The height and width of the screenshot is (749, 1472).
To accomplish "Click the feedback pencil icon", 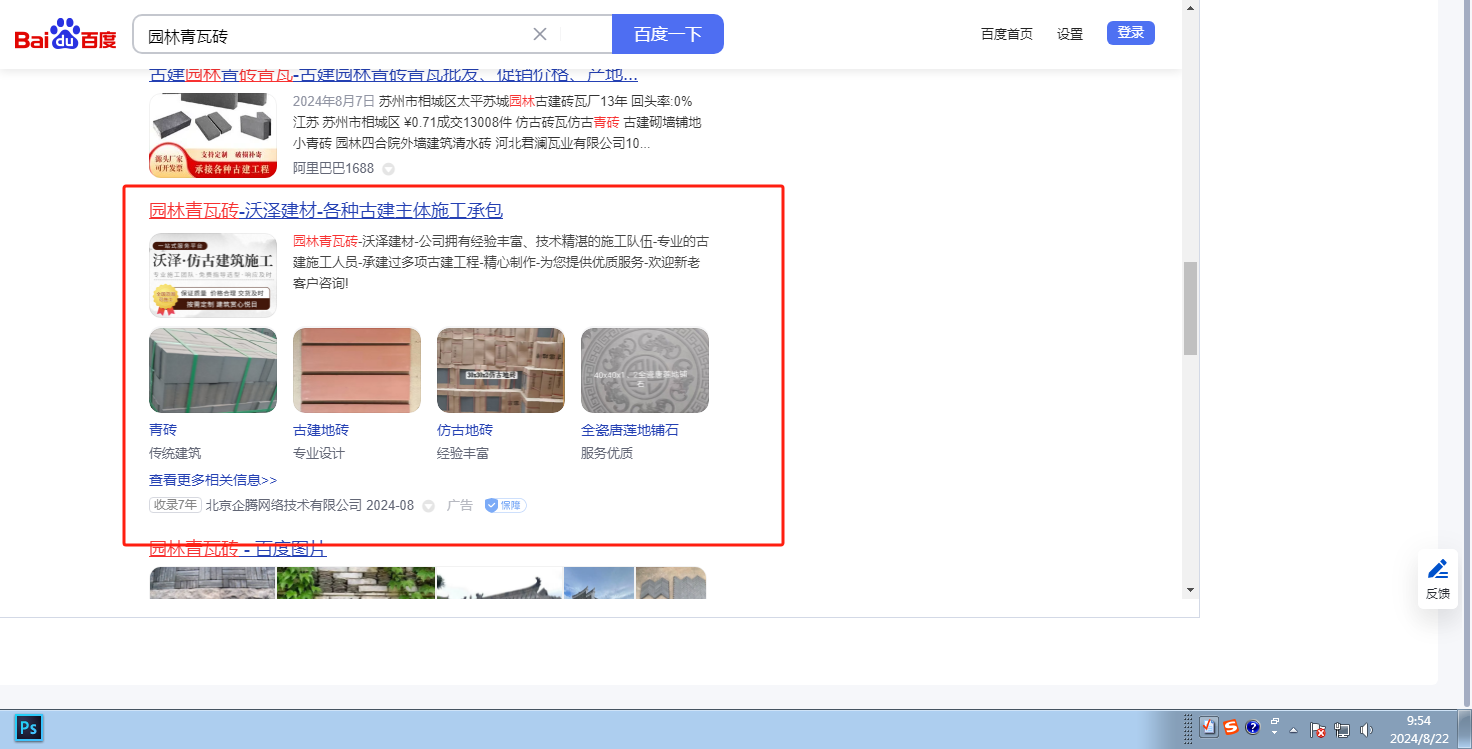I will 1438,569.
